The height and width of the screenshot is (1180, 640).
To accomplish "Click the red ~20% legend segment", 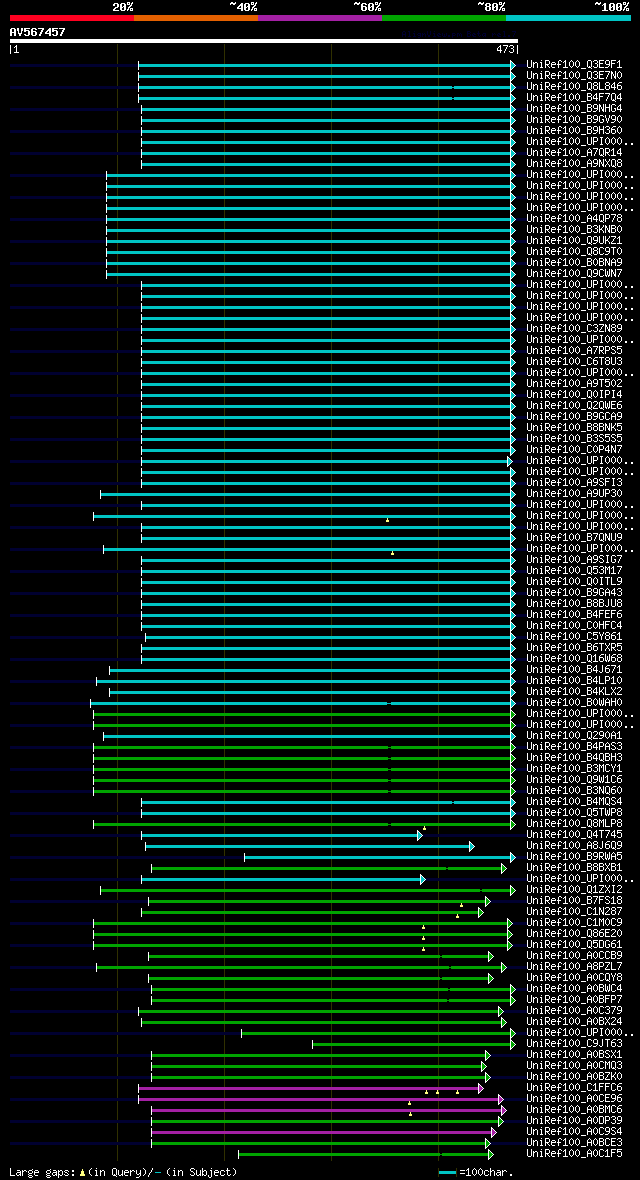I will point(72,17).
